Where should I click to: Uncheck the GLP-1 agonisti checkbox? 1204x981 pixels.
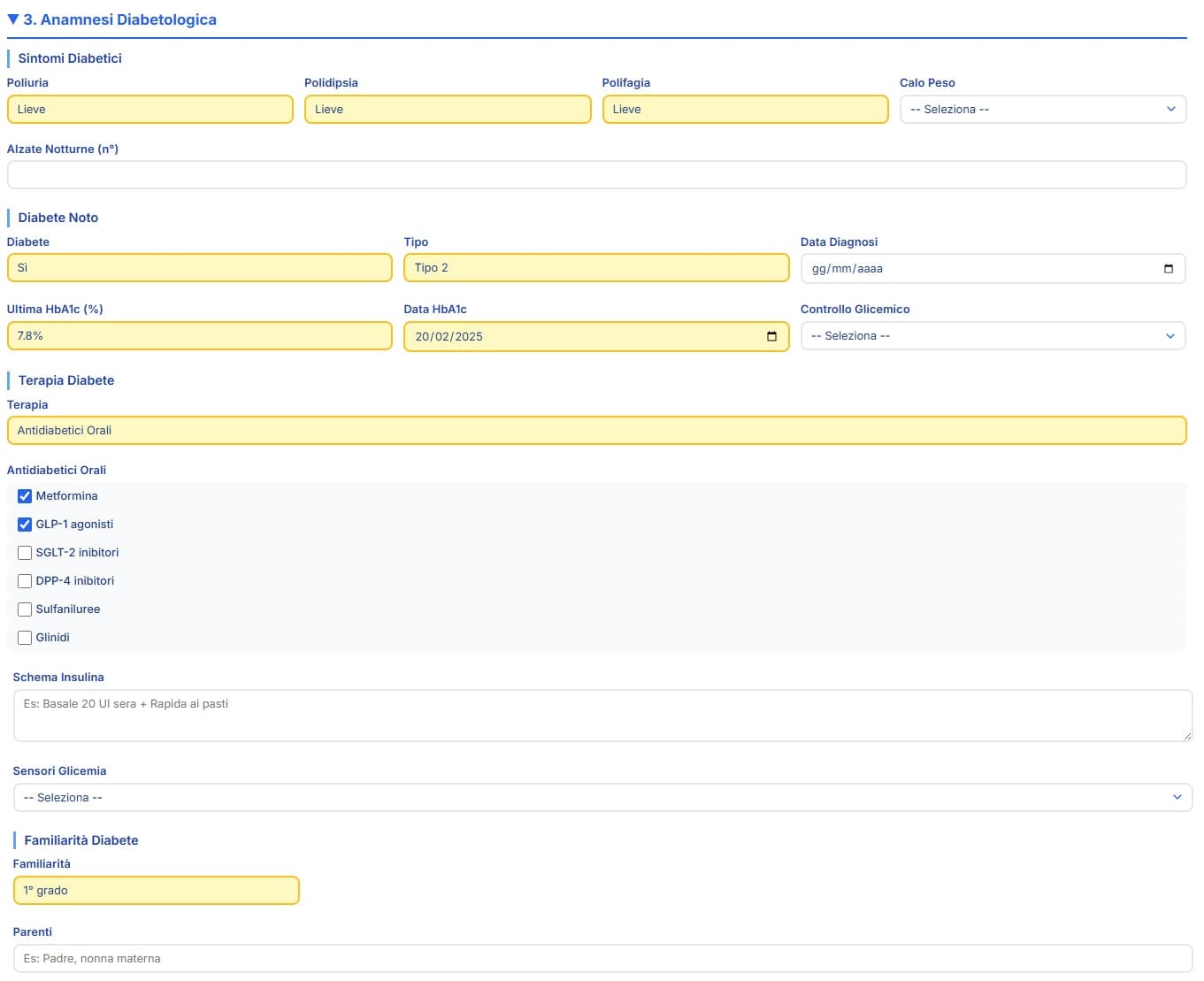click(x=25, y=525)
